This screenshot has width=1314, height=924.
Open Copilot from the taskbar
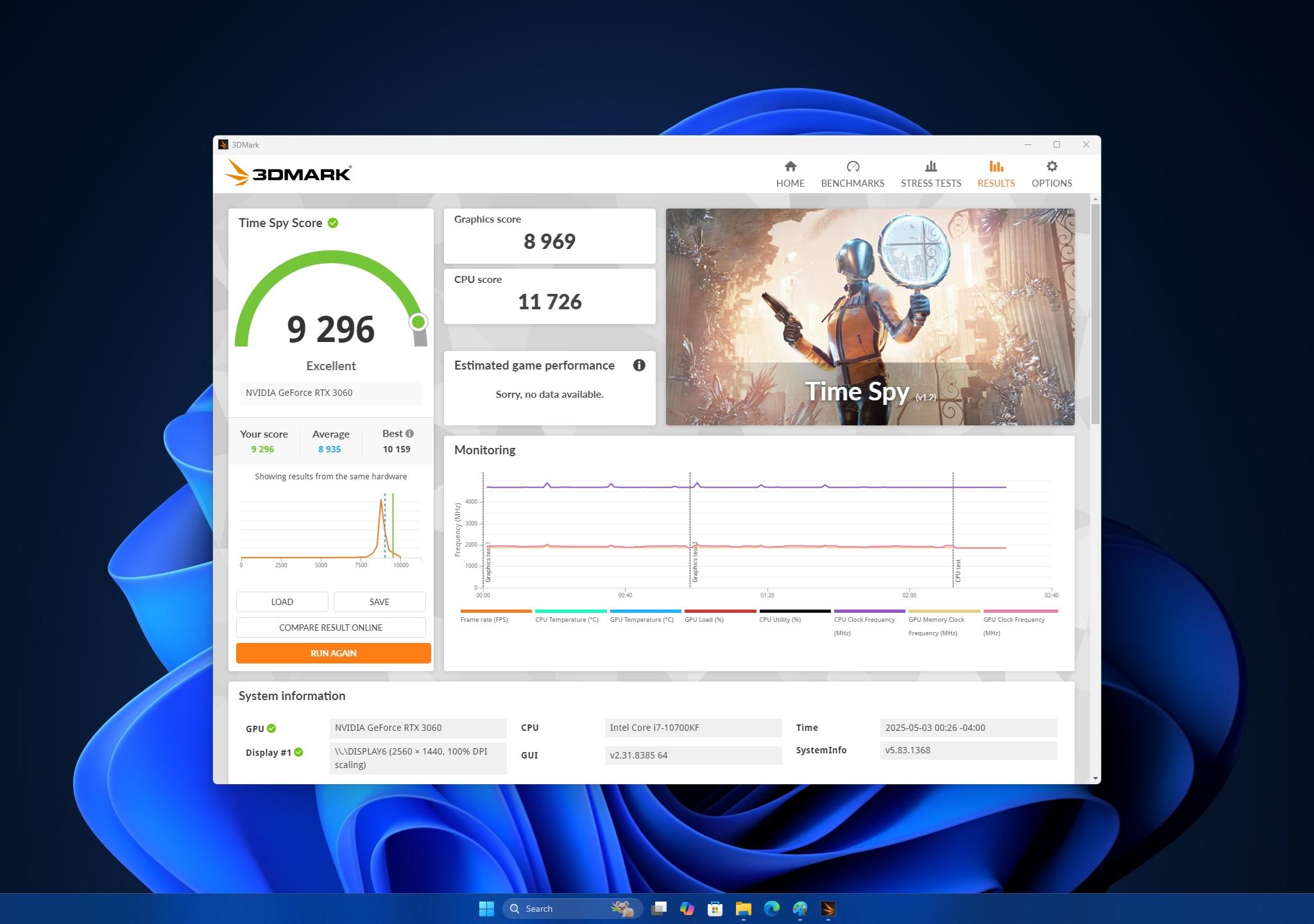688,909
